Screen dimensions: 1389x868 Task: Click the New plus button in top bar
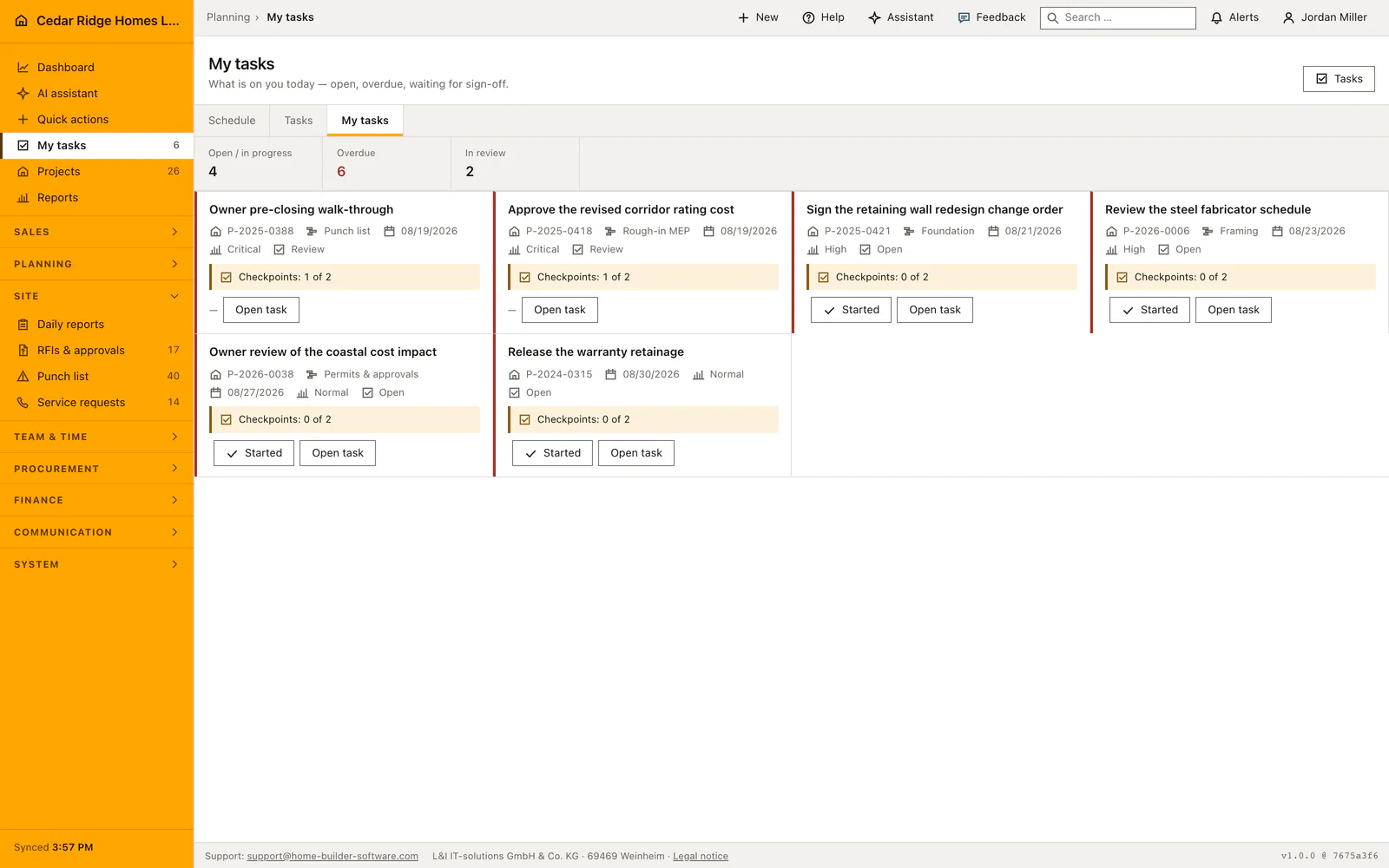coord(757,17)
